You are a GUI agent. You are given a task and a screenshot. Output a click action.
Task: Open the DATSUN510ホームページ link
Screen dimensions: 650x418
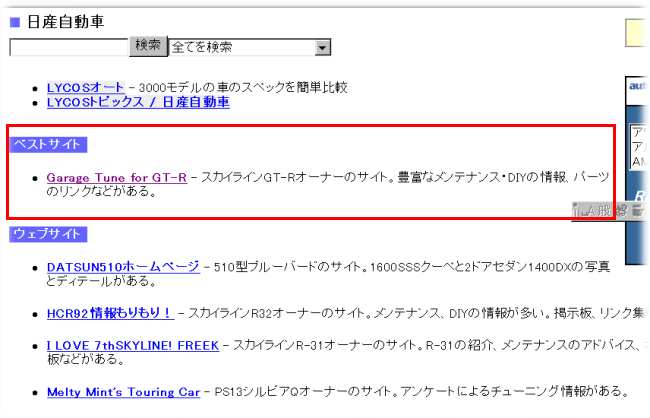[x=123, y=267]
